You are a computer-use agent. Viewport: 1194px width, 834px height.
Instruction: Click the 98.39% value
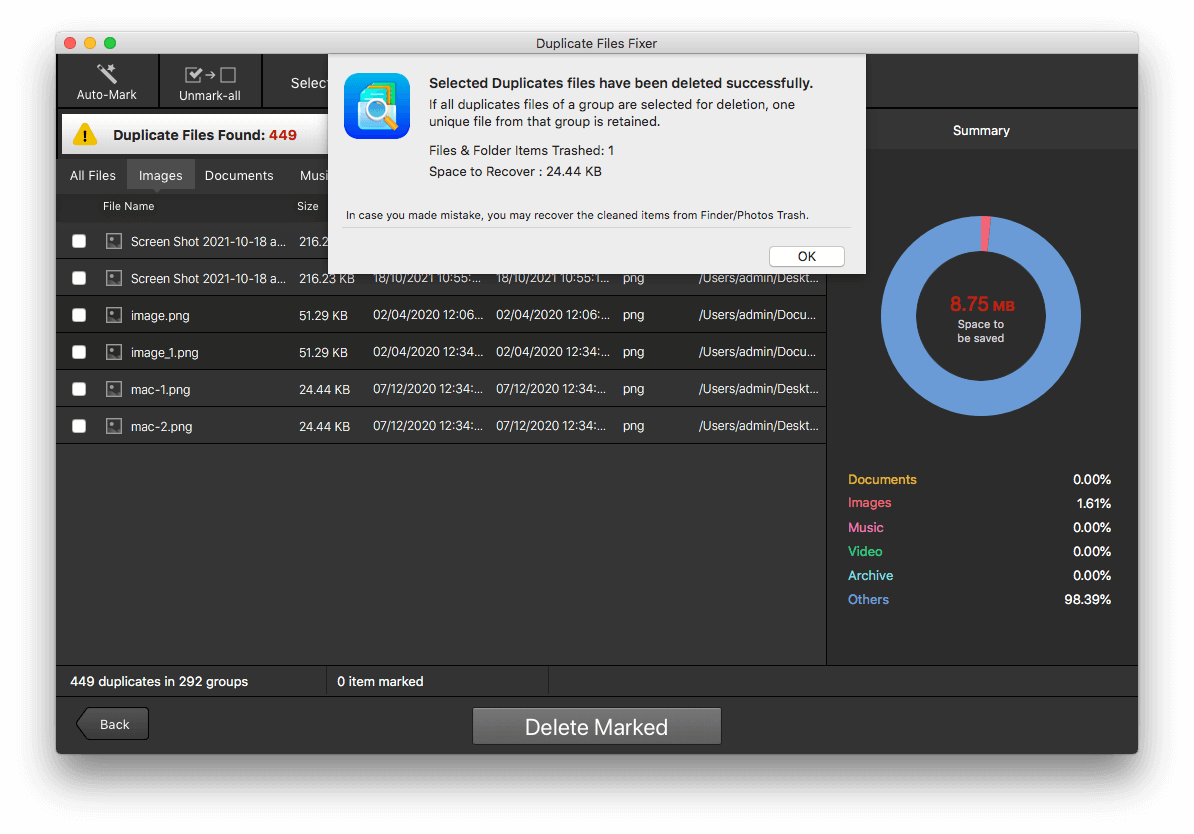point(1087,599)
